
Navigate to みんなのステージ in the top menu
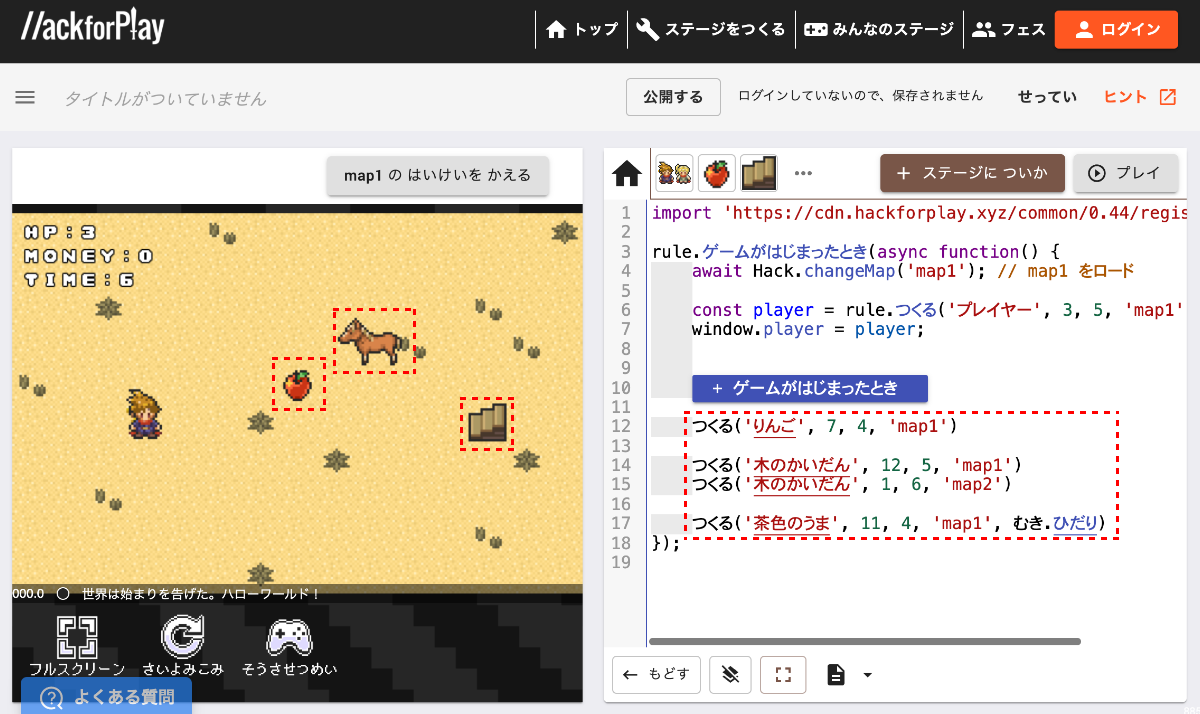(878, 29)
